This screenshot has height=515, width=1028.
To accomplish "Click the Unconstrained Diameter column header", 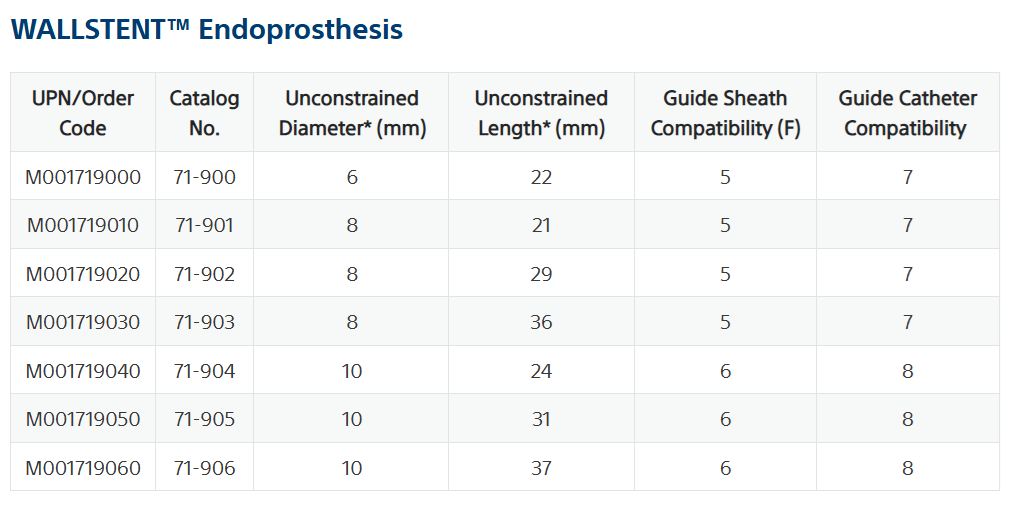I will pyautogui.click(x=352, y=113).
